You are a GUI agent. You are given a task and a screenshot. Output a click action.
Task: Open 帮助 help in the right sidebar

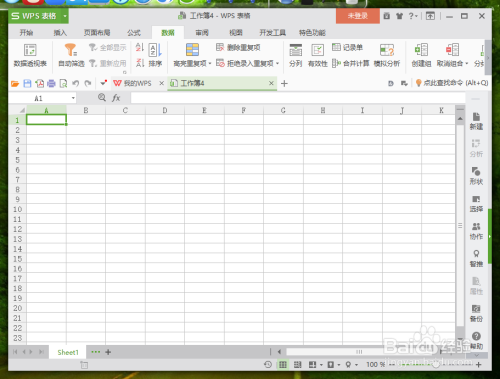[x=476, y=341]
